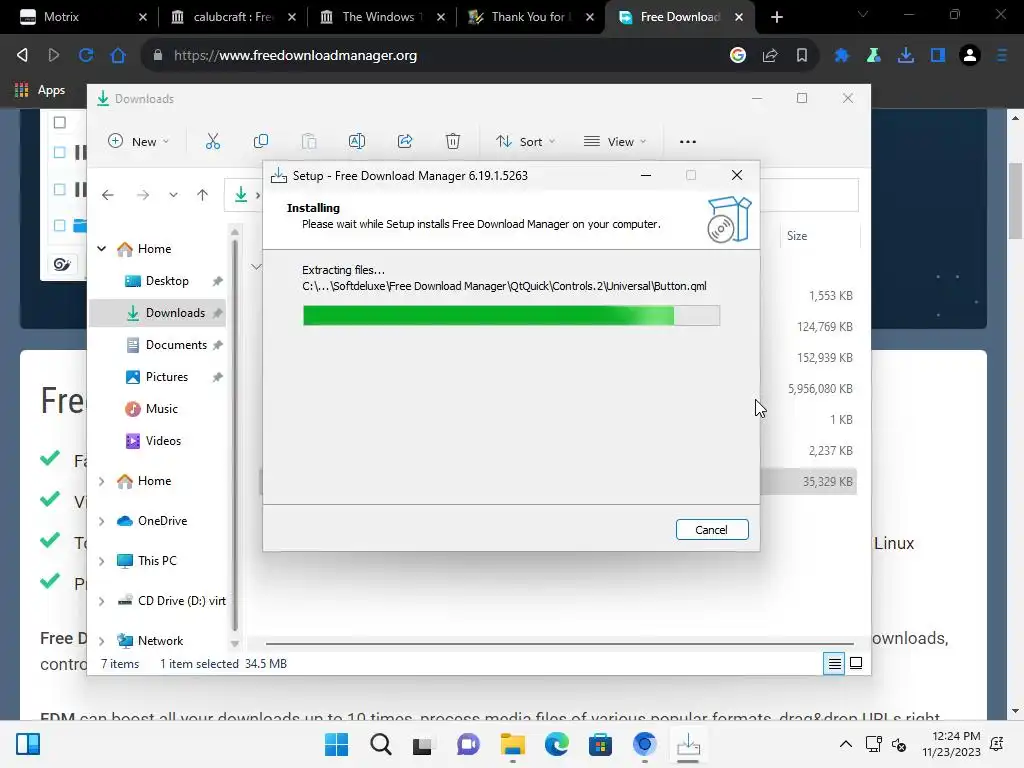
Task: Select the file sized 124,769 KB
Action: click(x=825, y=327)
